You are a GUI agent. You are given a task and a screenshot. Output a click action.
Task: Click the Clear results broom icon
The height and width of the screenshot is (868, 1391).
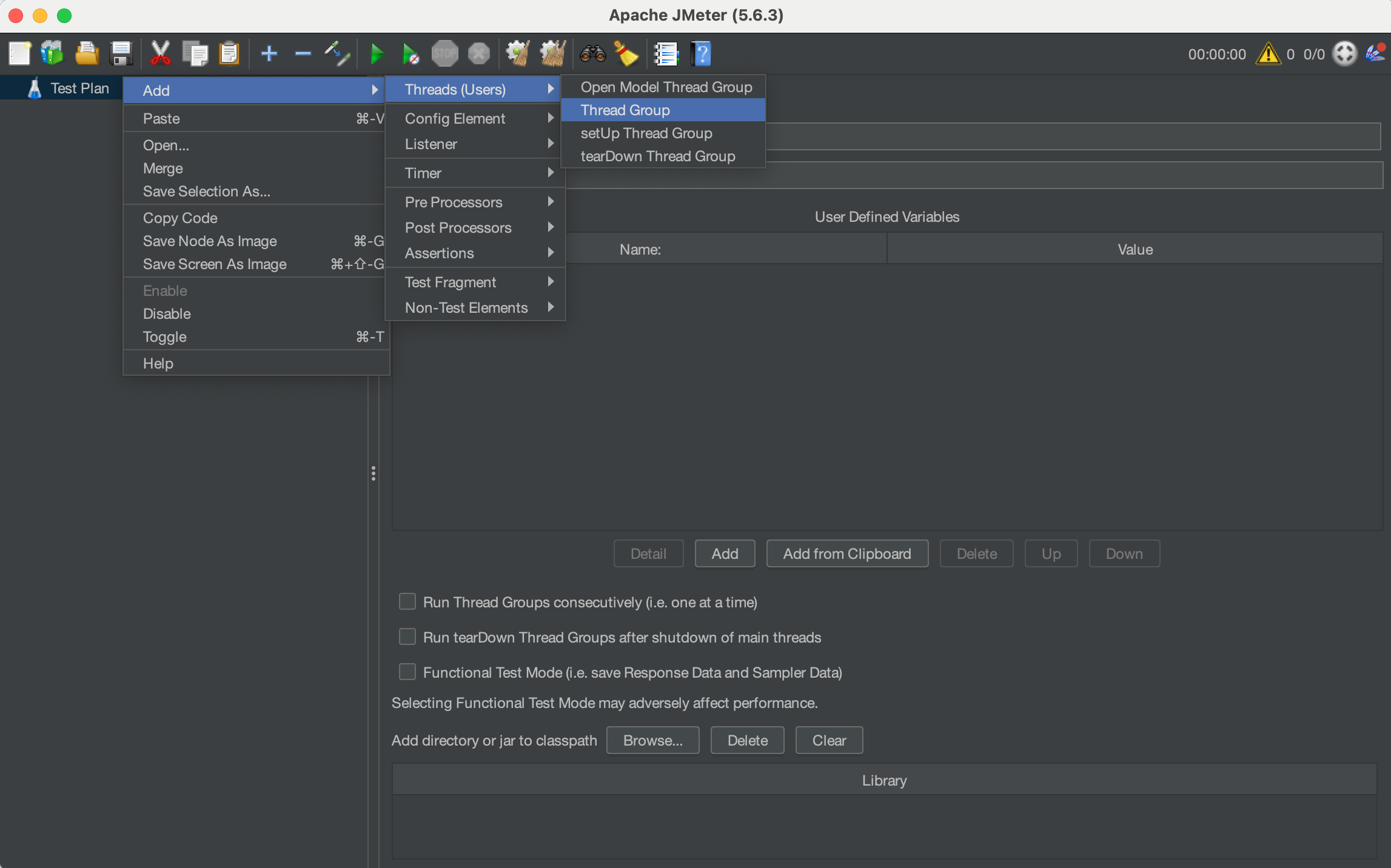518,54
